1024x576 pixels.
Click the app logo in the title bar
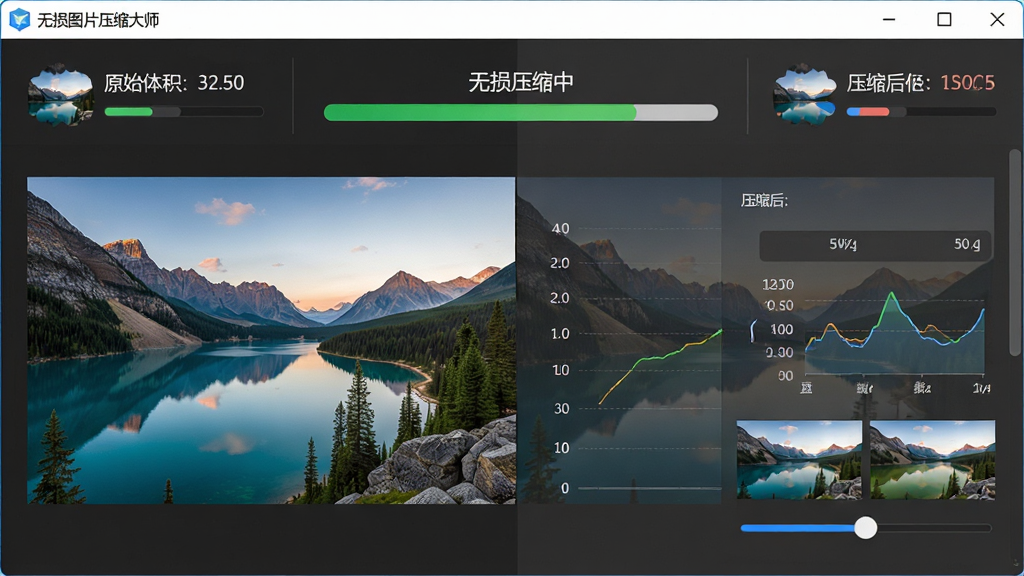(20, 20)
